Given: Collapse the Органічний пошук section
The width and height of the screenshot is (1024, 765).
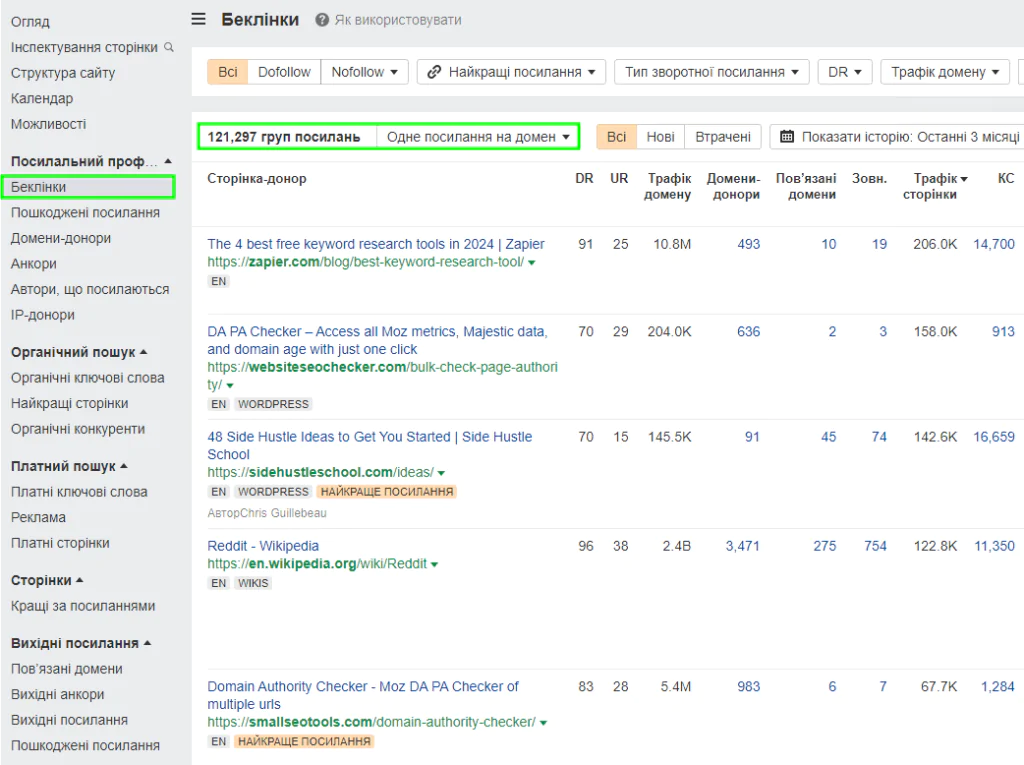Looking at the screenshot, I should [144, 352].
